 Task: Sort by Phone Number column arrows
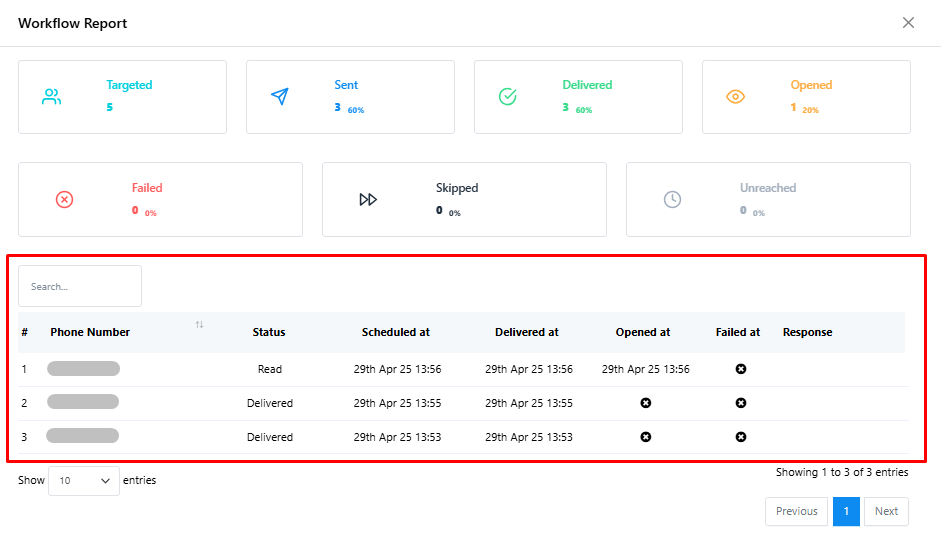click(x=199, y=325)
